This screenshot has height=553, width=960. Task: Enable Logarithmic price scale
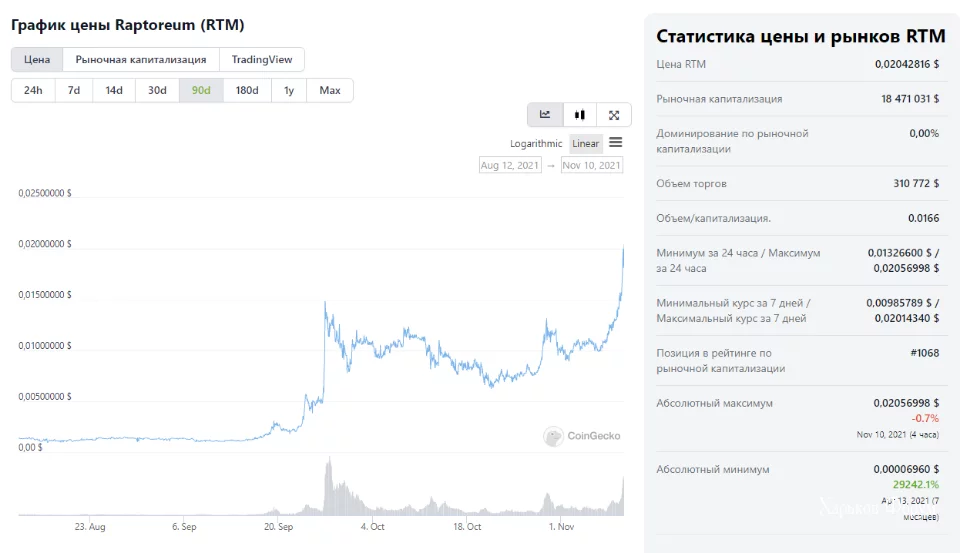(536, 144)
